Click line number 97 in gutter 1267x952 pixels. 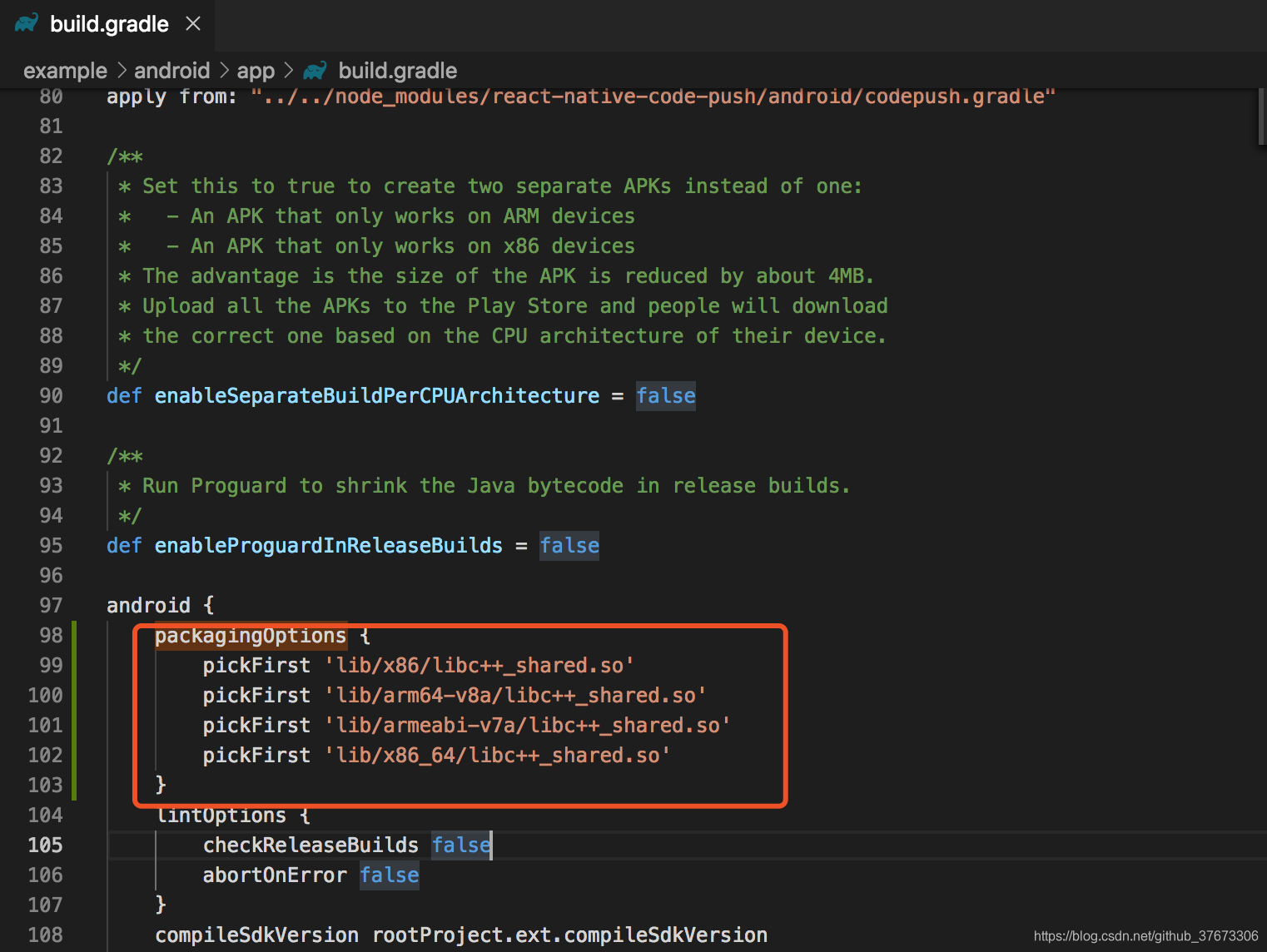pyautogui.click(x=51, y=606)
